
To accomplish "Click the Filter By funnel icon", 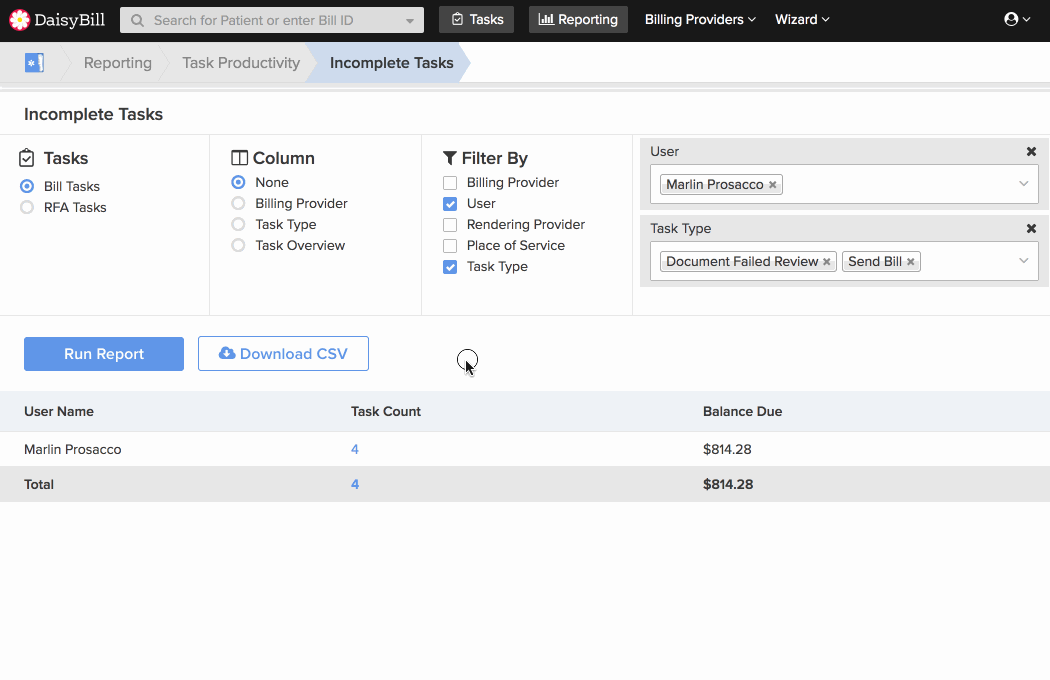I will [x=450, y=158].
